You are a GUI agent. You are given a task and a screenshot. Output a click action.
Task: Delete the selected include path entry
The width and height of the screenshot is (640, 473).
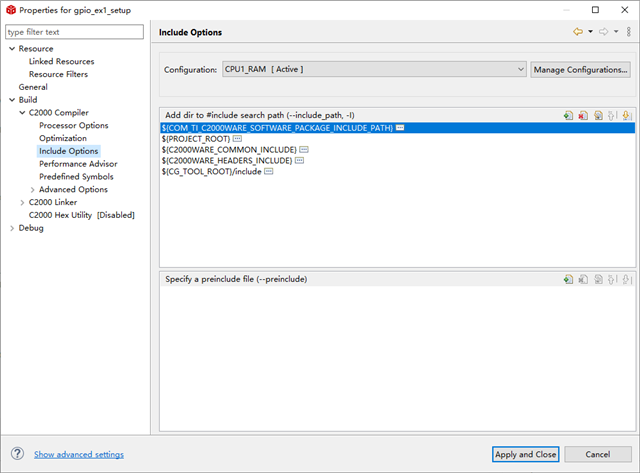582,115
